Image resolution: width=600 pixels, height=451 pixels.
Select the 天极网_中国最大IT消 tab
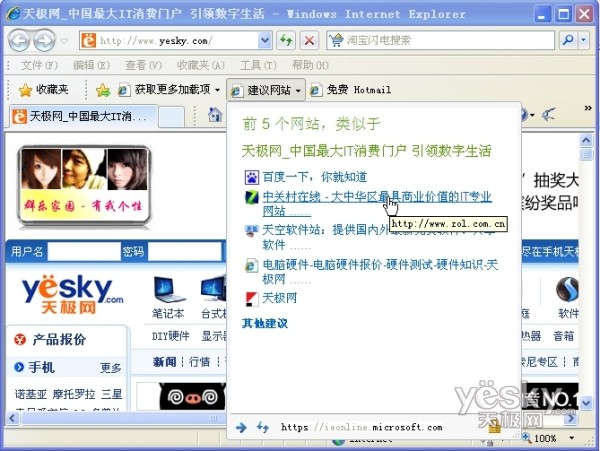pyautogui.click(x=83, y=116)
